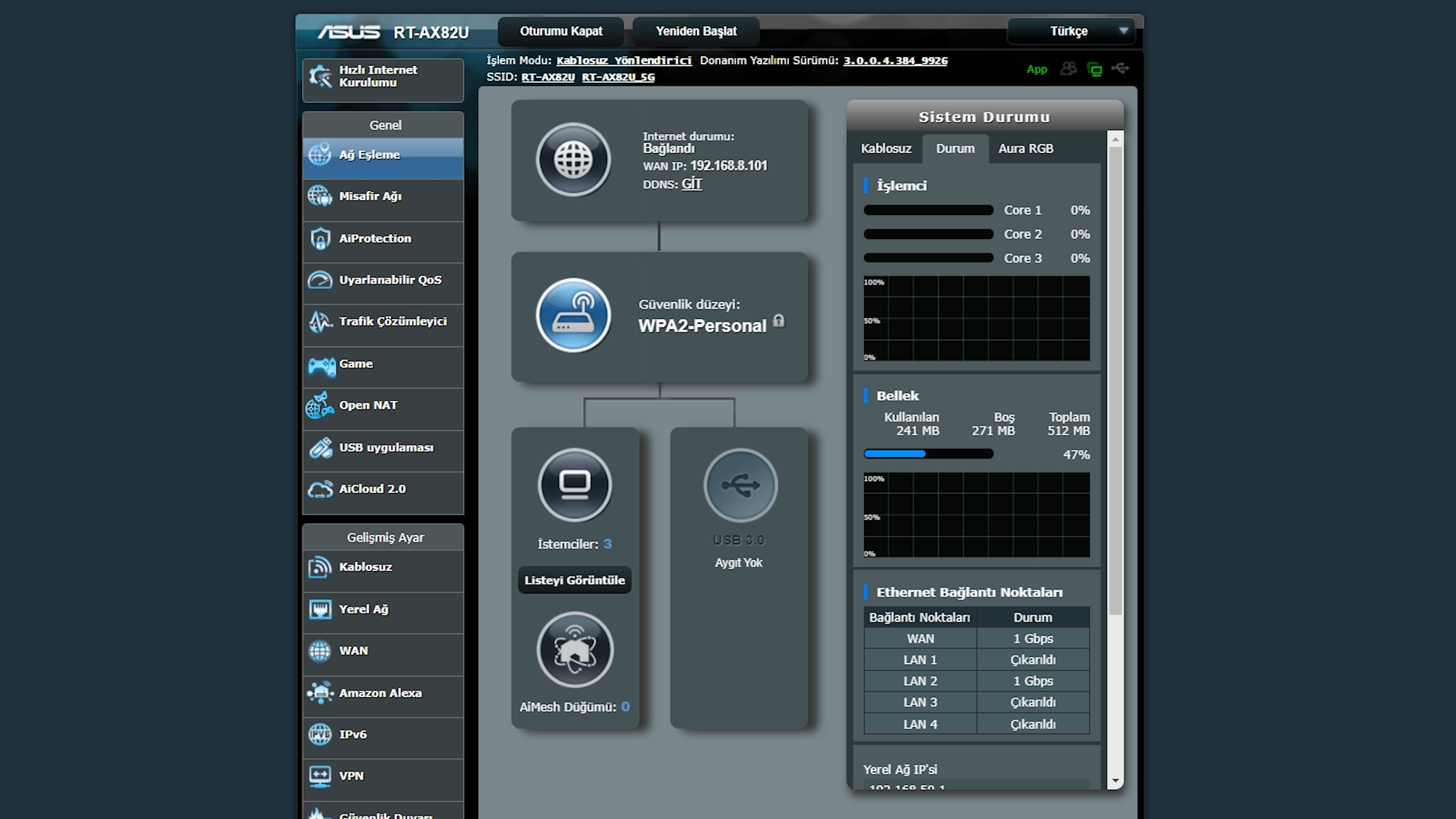Screen dimensions: 1456x819
Task: Click the IPv6 sidebar icon
Action: coord(320,735)
